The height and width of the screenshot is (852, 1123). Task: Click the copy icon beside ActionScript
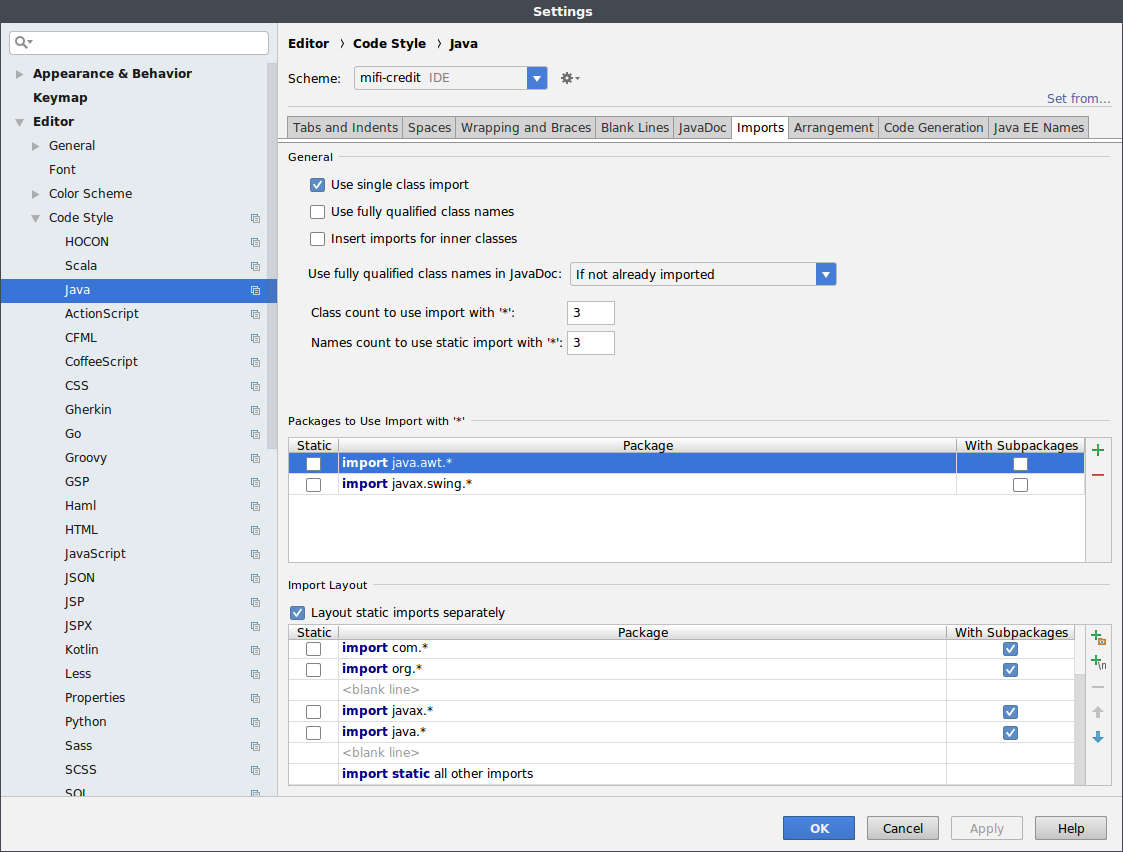[255, 314]
